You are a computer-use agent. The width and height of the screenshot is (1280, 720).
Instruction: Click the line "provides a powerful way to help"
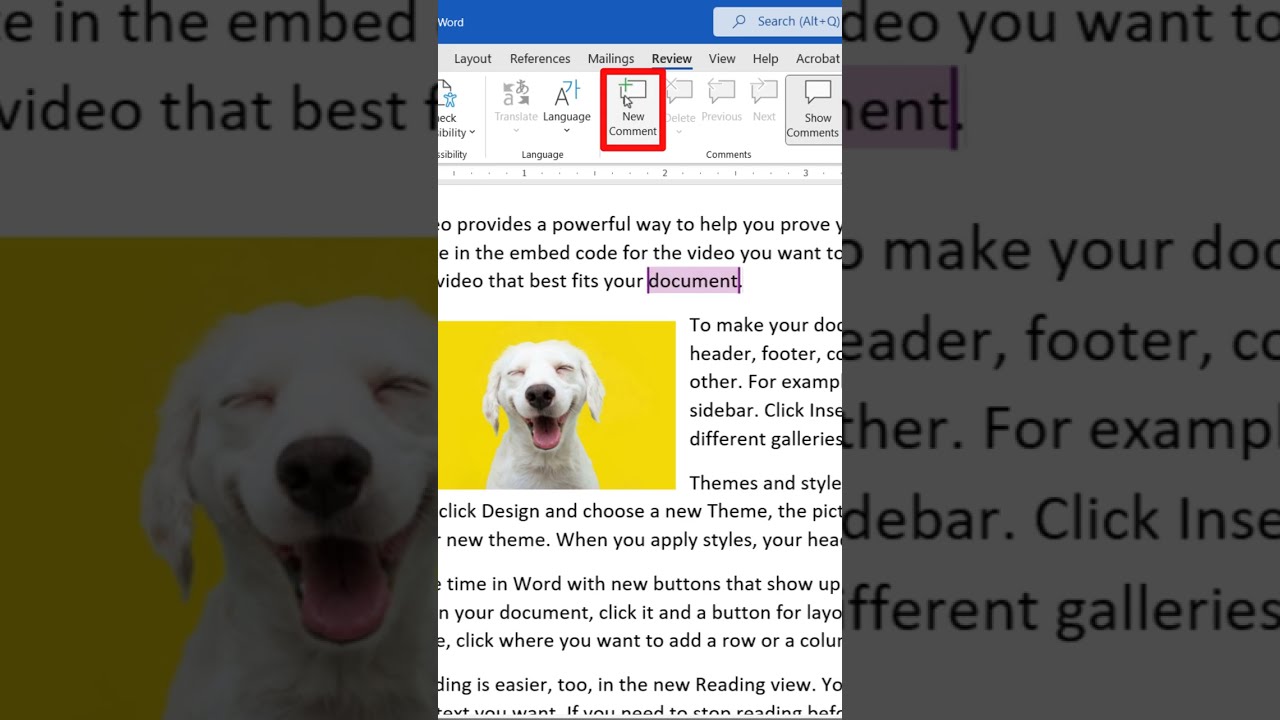pos(640,225)
